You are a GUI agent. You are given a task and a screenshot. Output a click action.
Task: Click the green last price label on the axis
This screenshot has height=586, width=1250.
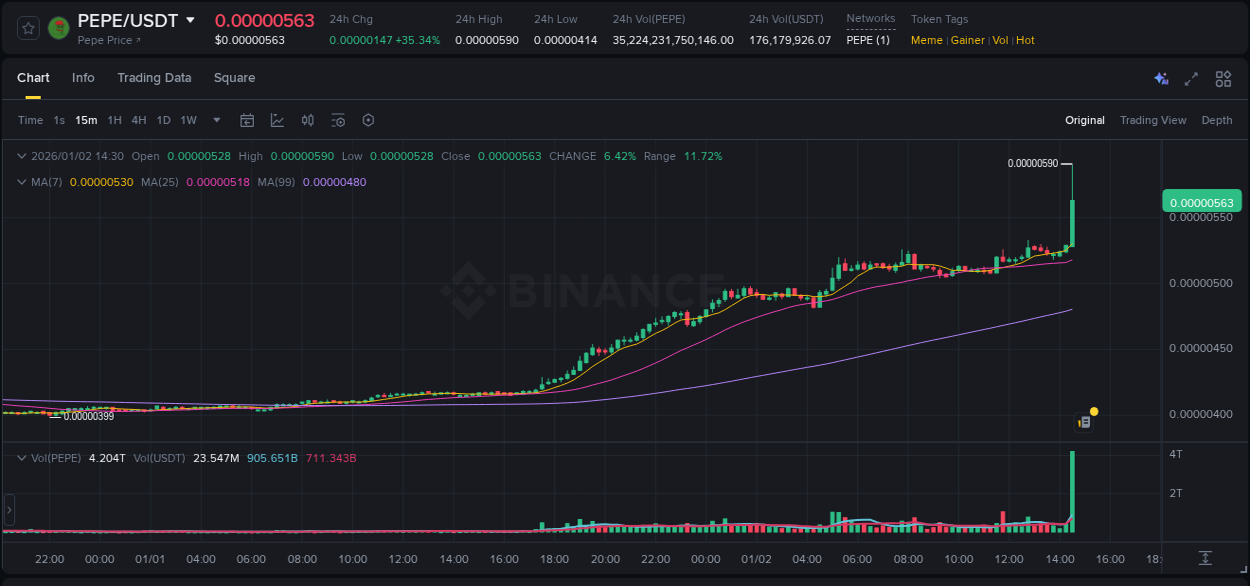click(x=1202, y=201)
